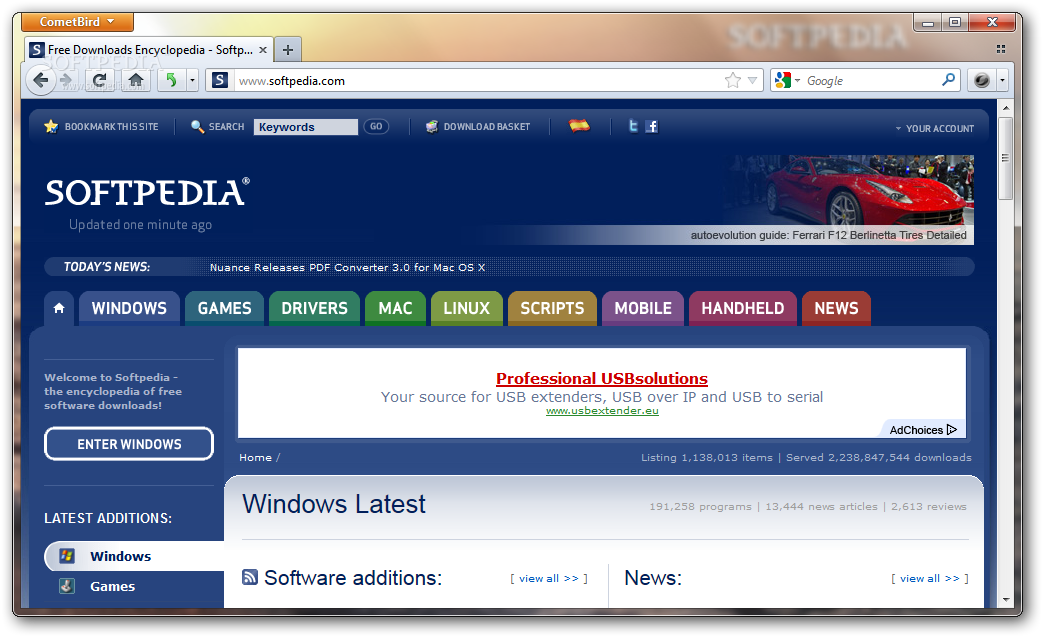Image resolution: width=1043 pixels, height=637 pixels.
Task: Click the Softpedia logo
Action: (147, 193)
